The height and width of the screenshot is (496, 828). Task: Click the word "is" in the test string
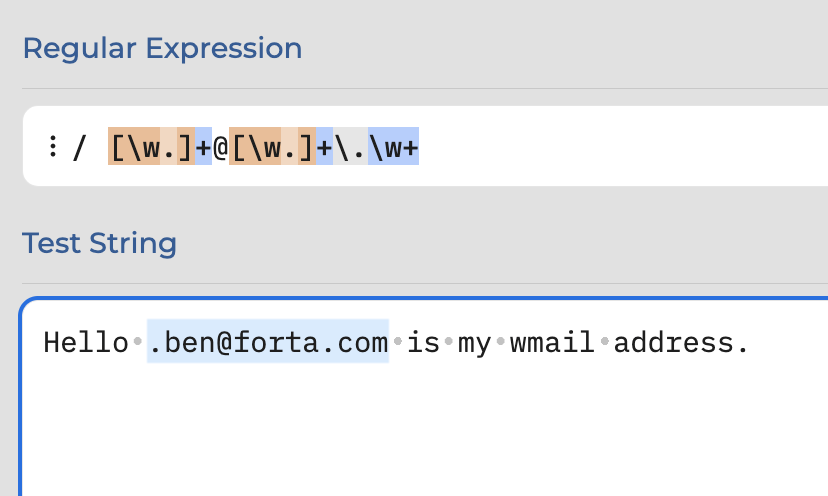pos(423,342)
